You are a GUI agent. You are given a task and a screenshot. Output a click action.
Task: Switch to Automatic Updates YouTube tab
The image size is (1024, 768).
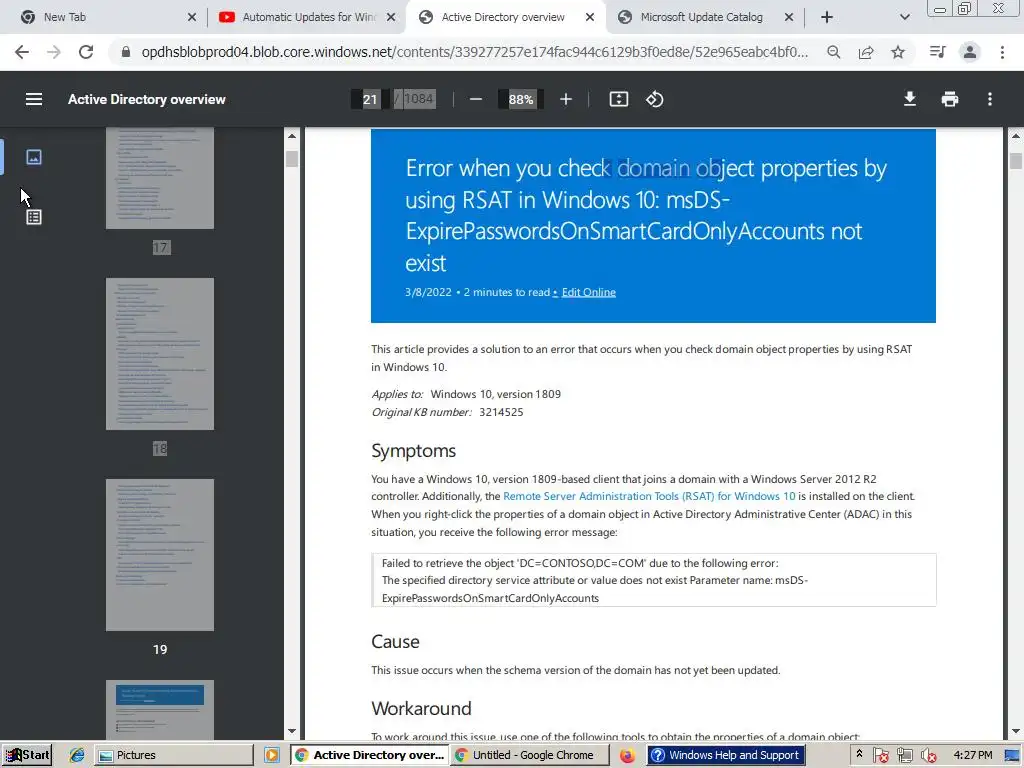[x=309, y=18]
